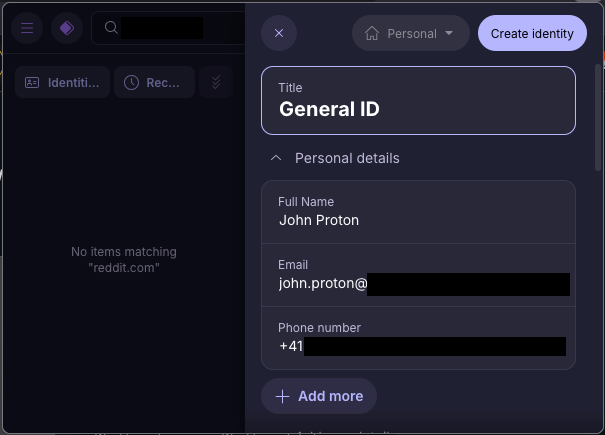Click the purple diamond vault icon

click(67, 28)
